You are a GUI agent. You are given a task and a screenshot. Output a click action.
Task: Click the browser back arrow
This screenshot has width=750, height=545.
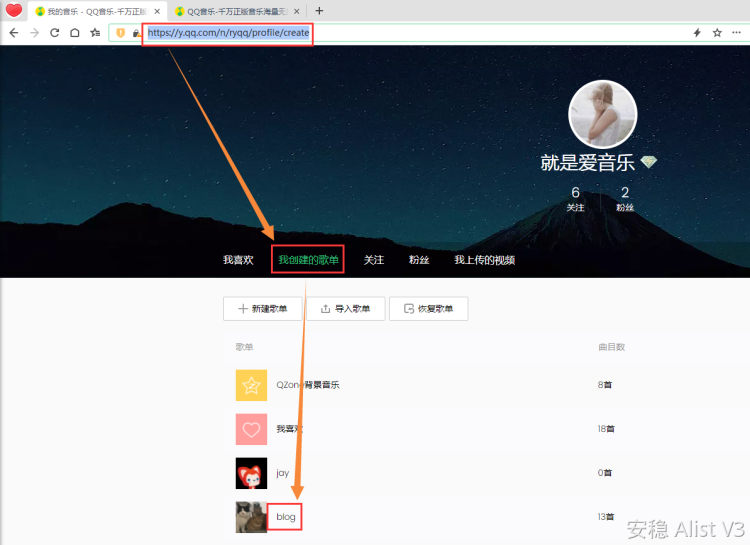tap(13, 32)
